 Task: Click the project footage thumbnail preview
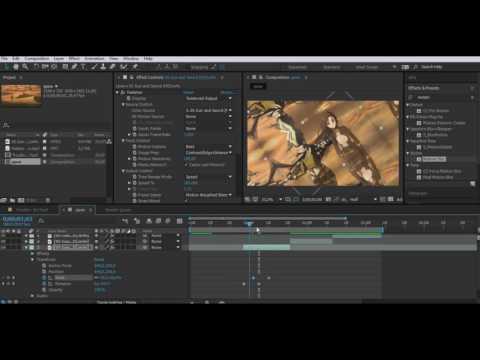(x=21, y=94)
